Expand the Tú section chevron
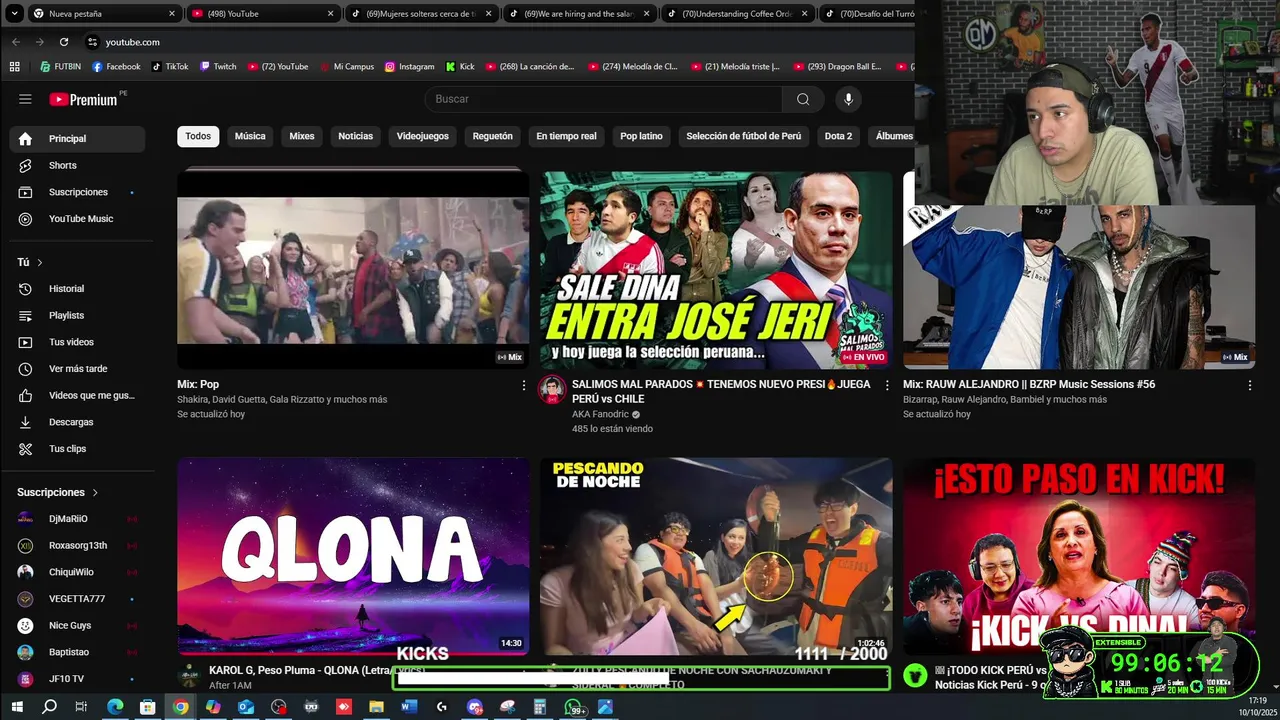 40,262
